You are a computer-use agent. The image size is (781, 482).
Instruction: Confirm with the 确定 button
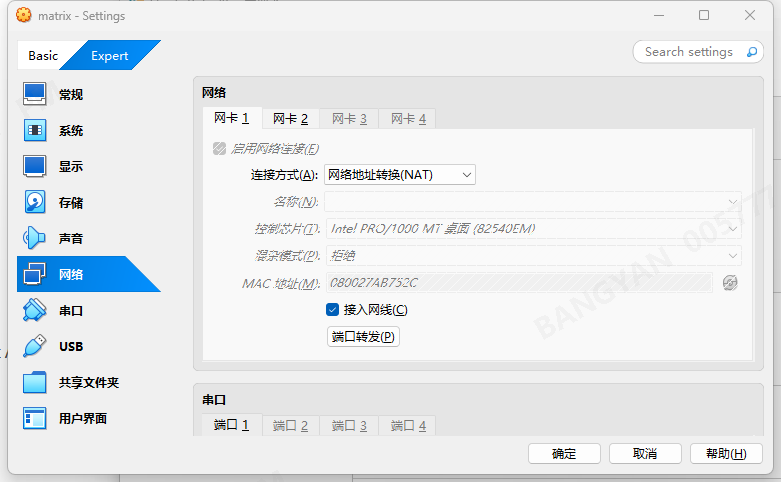[564, 454]
